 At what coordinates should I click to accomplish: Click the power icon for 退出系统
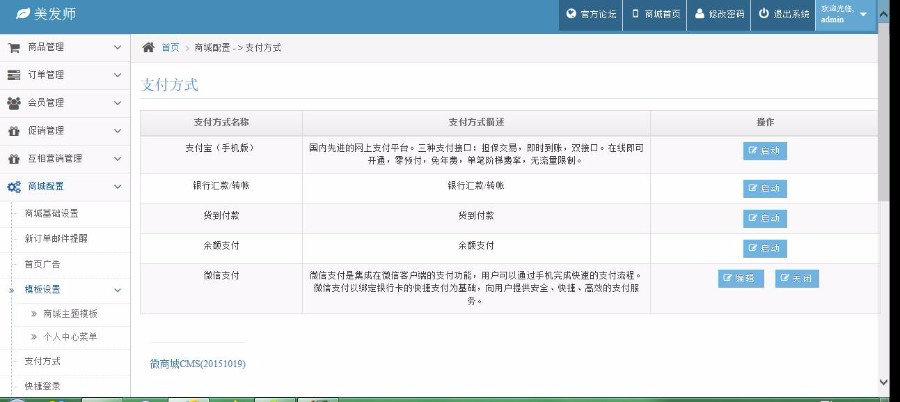click(763, 14)
